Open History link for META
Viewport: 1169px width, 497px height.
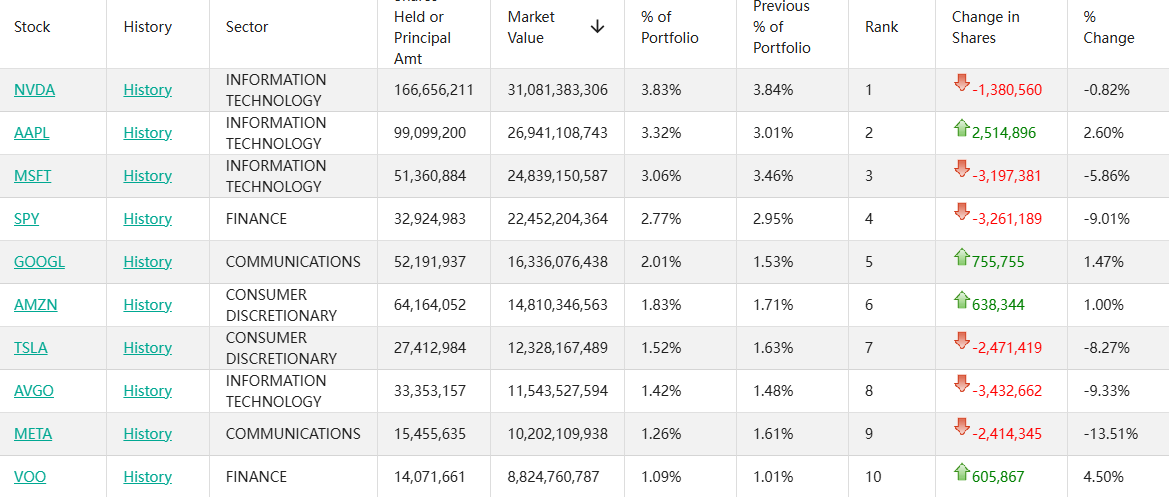[148, 434]
